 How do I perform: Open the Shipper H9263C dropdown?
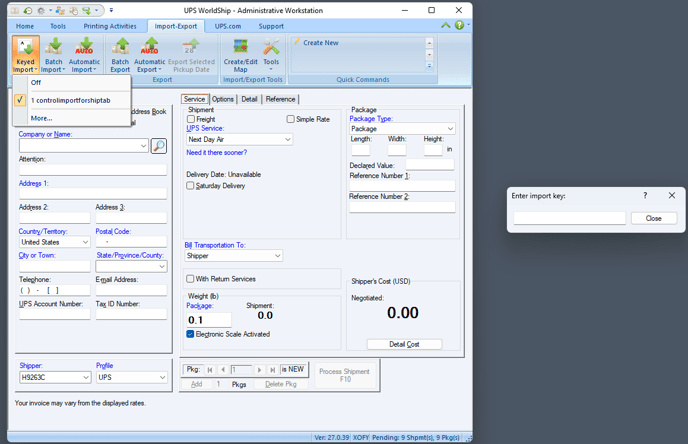coord(86,377)
